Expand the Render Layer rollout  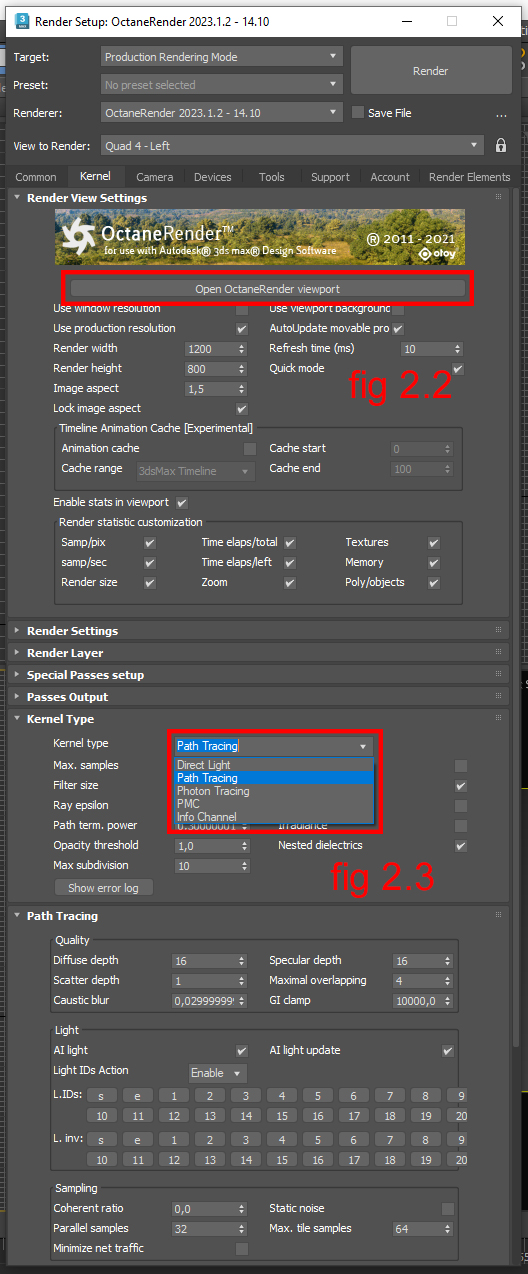pyautogui.click(x=259, y=653)
